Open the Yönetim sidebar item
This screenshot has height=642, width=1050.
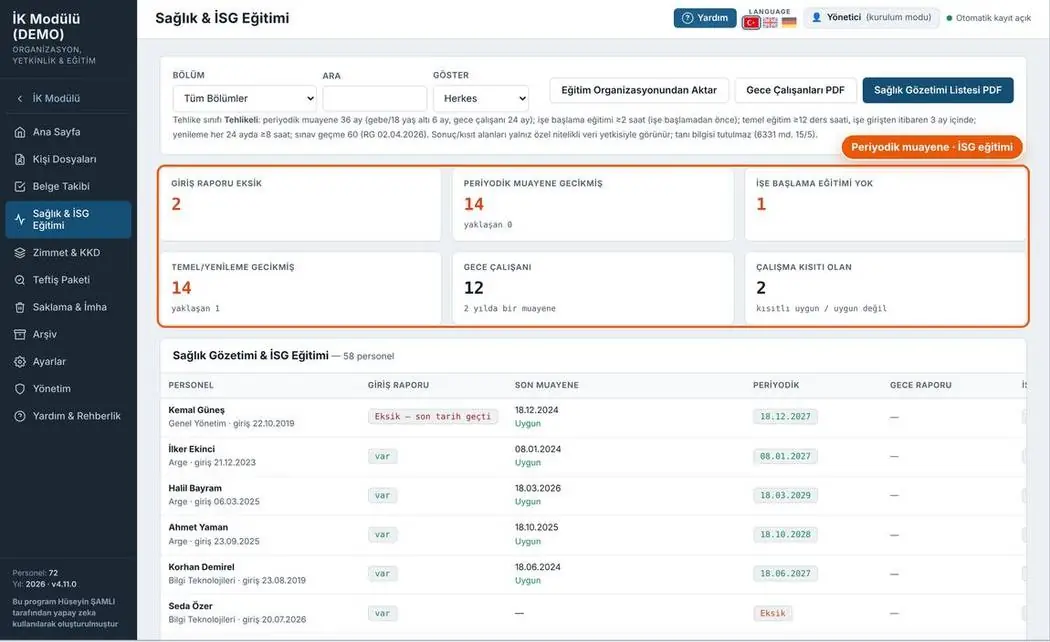(68, 388)
